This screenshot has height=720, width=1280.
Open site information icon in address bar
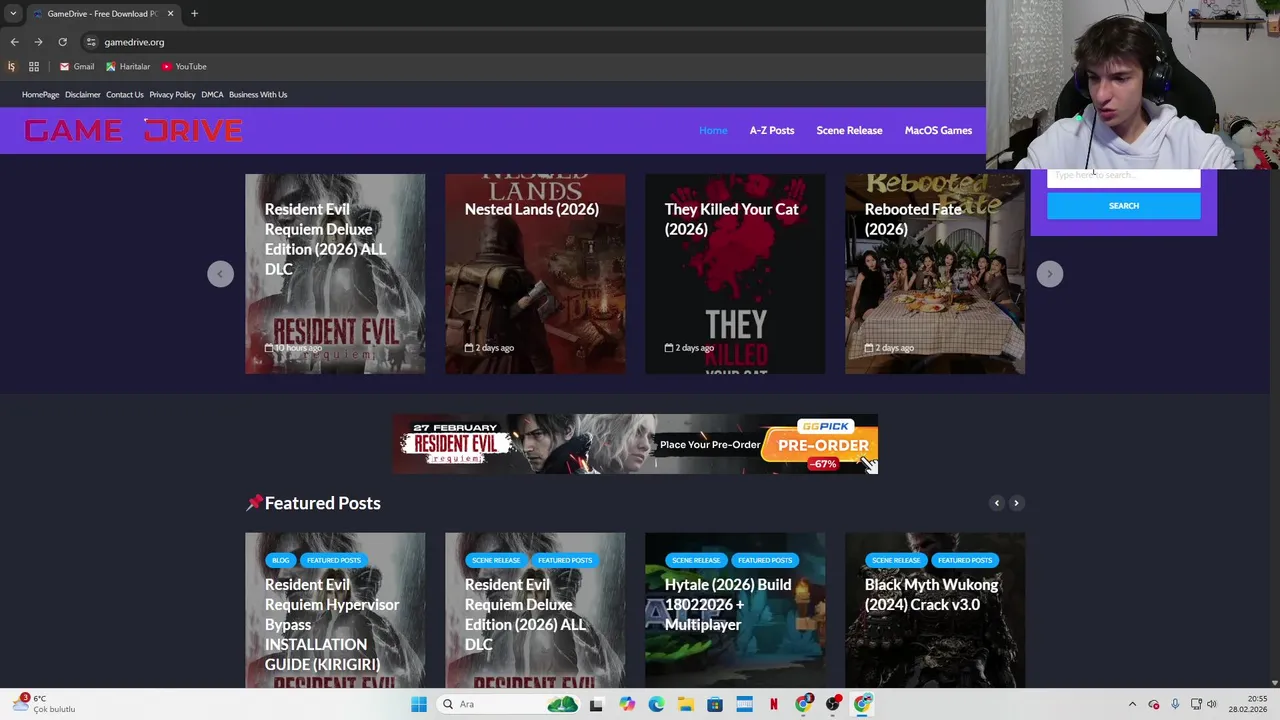[x=91, y=42]
